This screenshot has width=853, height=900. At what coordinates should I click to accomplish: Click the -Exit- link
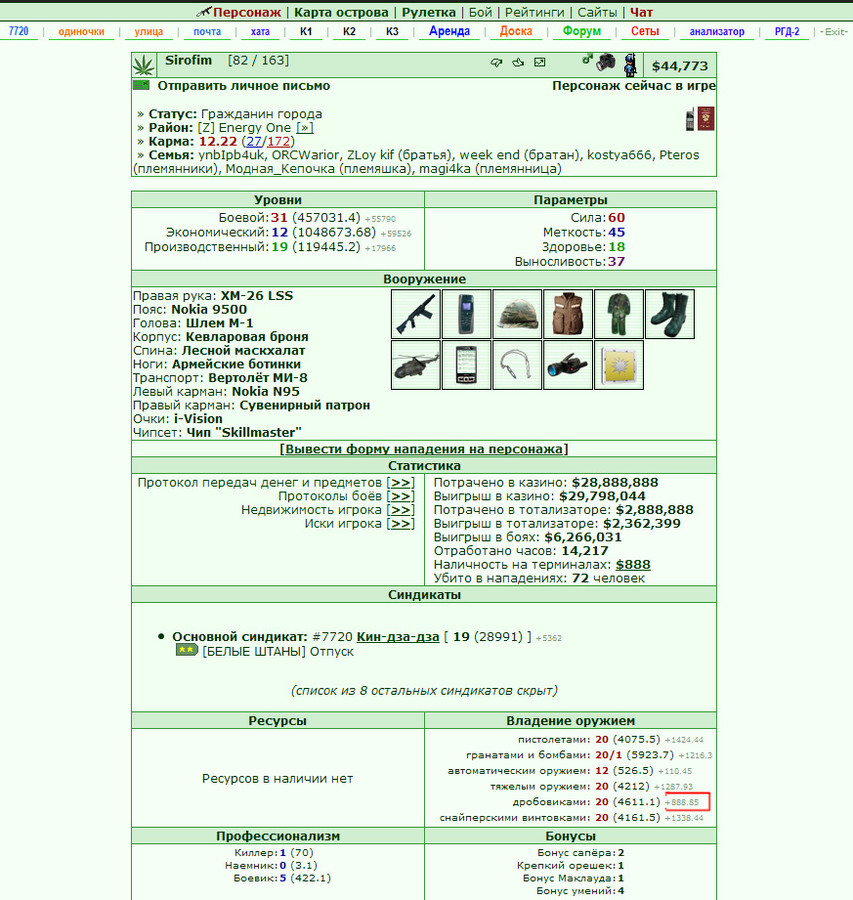click(x=833, y=32)
